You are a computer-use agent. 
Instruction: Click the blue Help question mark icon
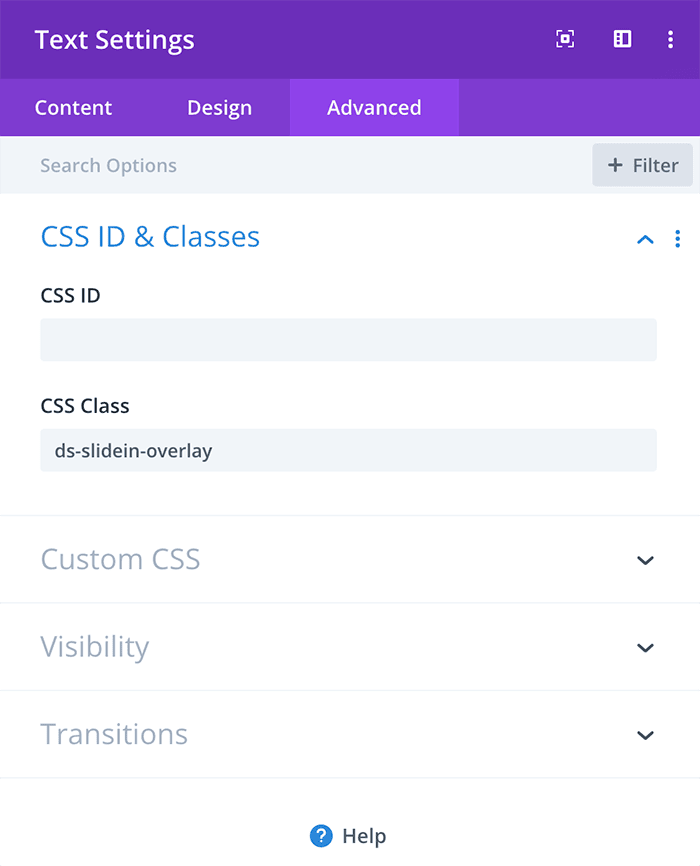(x=321, y=836)
